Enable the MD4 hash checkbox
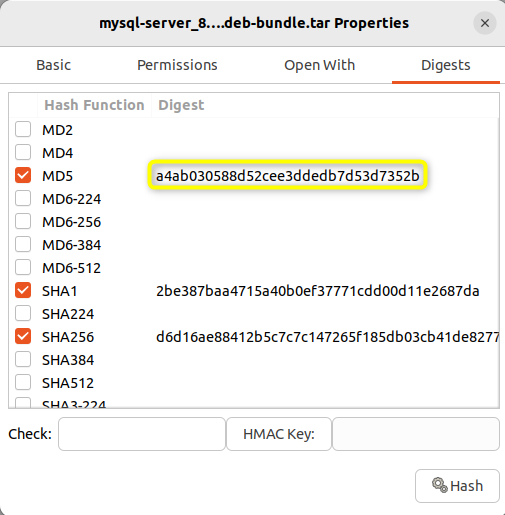The height and width of the screenshot is (515, 505). 23,152
